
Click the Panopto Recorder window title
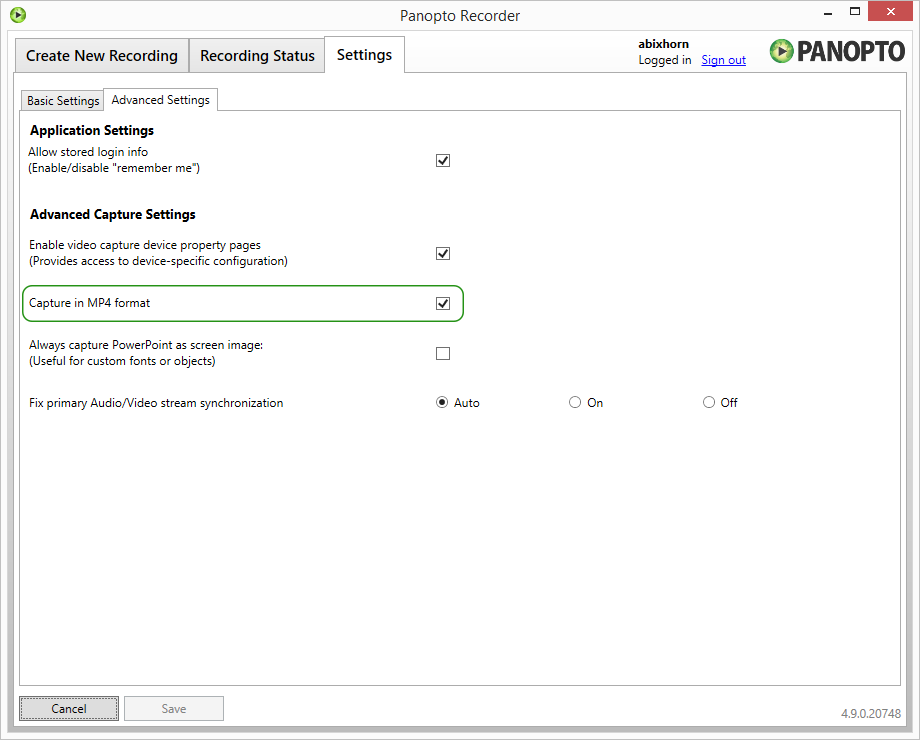460,16
